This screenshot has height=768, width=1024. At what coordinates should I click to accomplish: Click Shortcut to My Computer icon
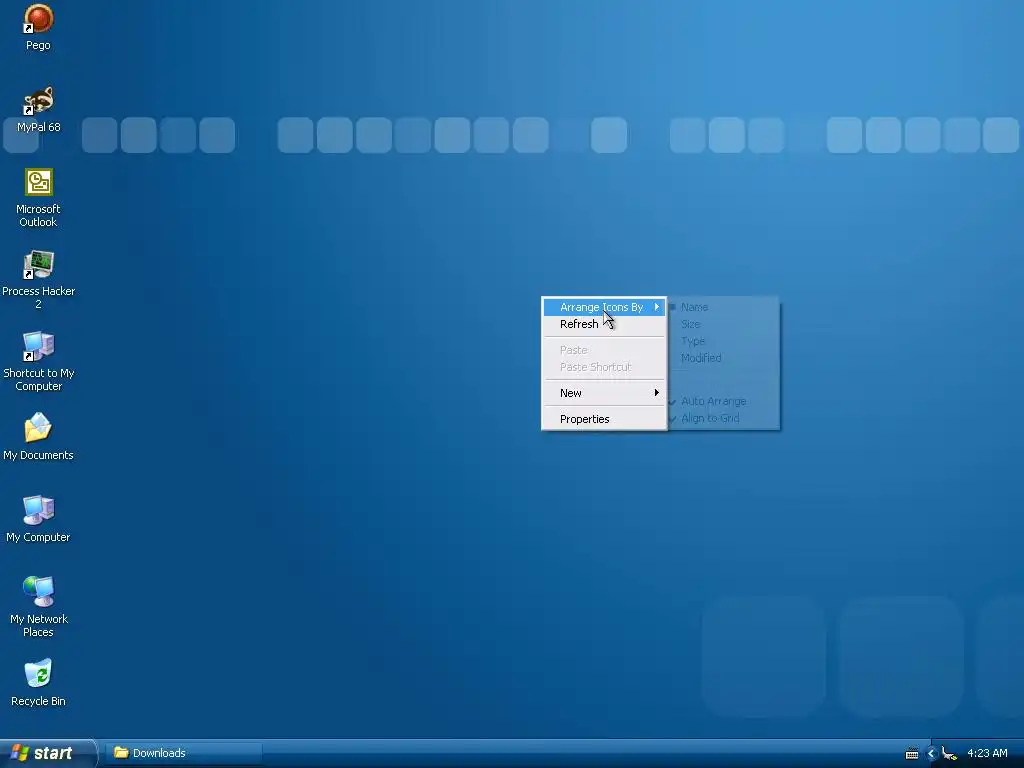pos(38,346)
